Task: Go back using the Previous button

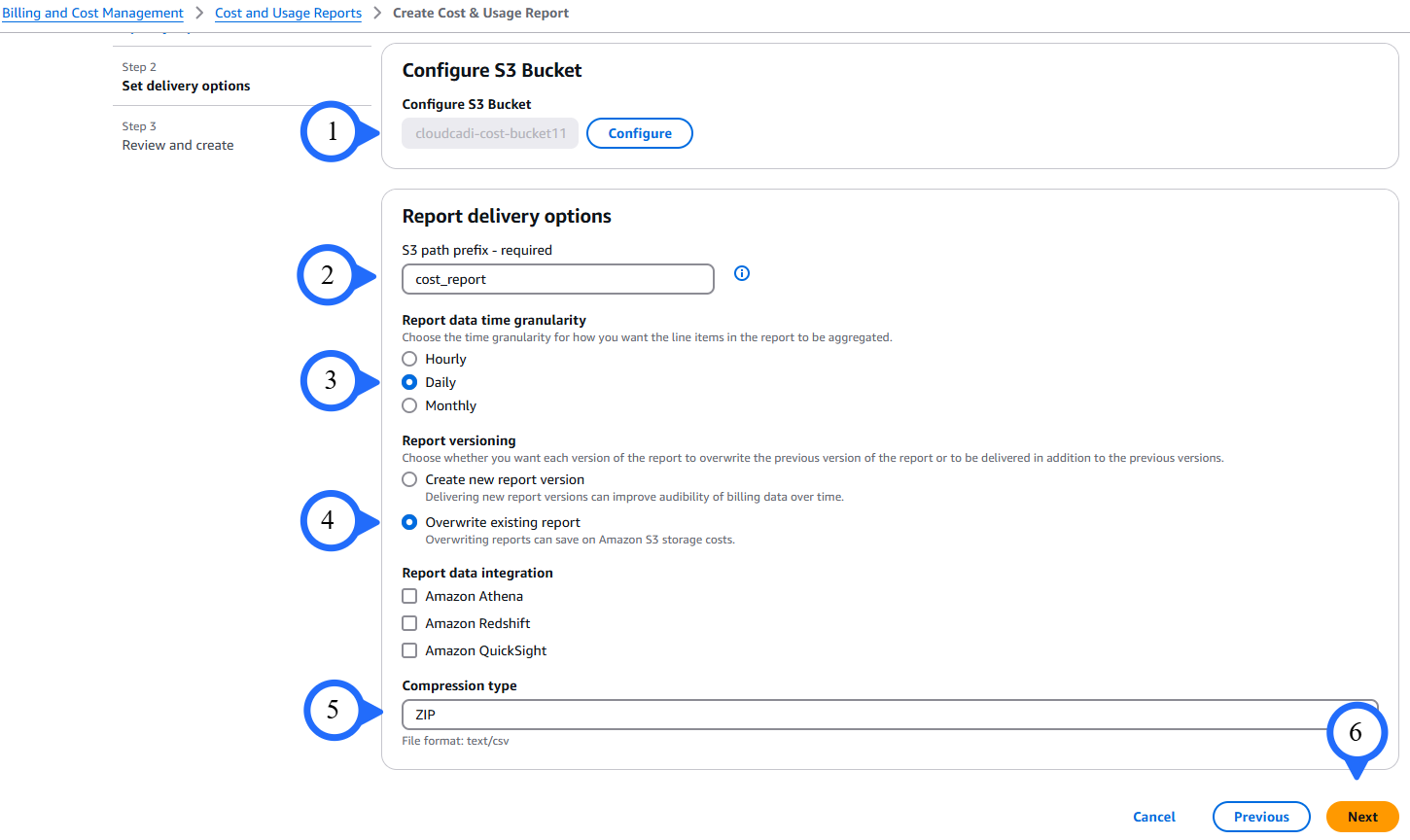Action: click(1261, 817)
